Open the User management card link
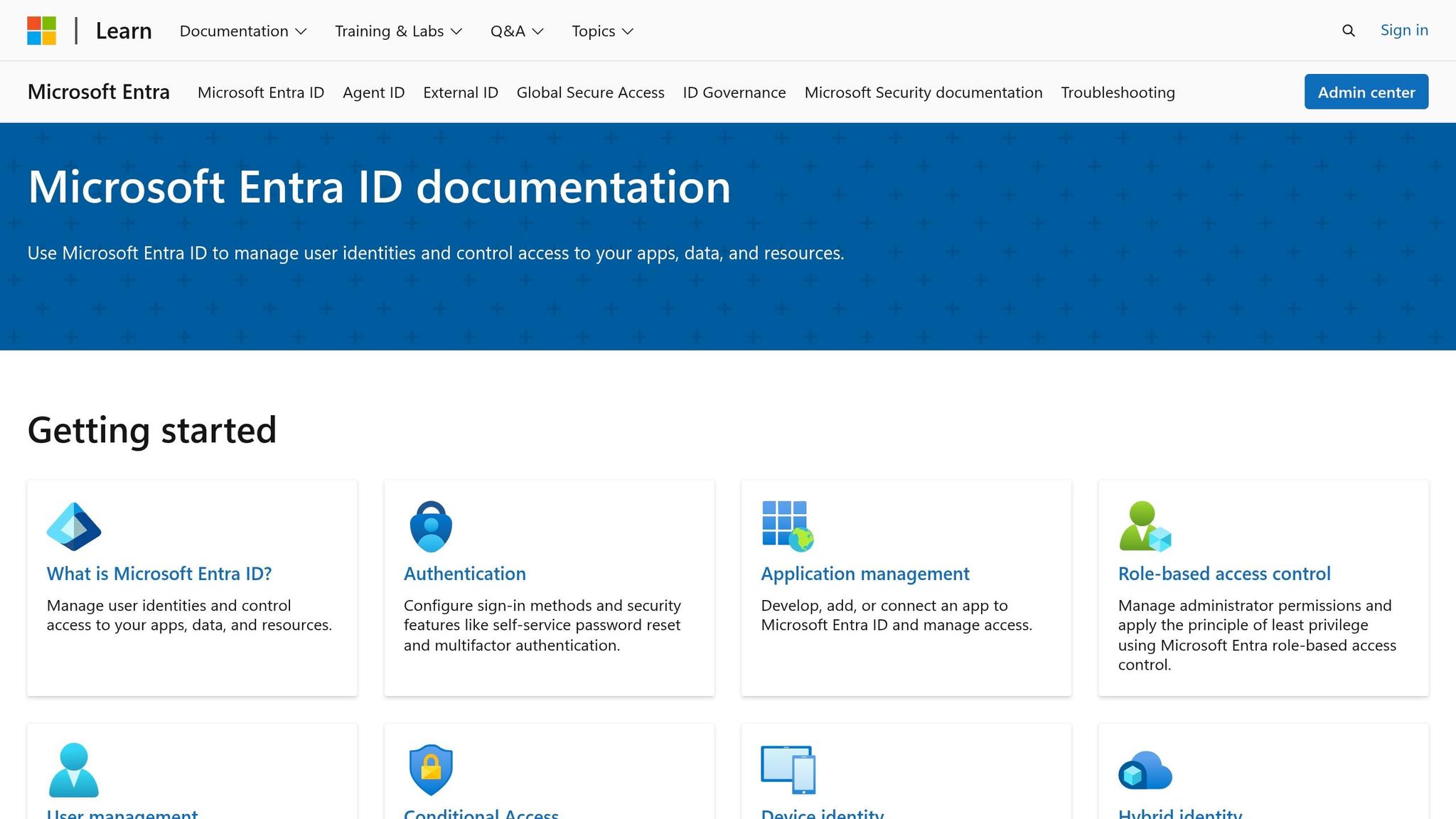The height and width of the screenshot is (819, 1456). tap(122, 813)
